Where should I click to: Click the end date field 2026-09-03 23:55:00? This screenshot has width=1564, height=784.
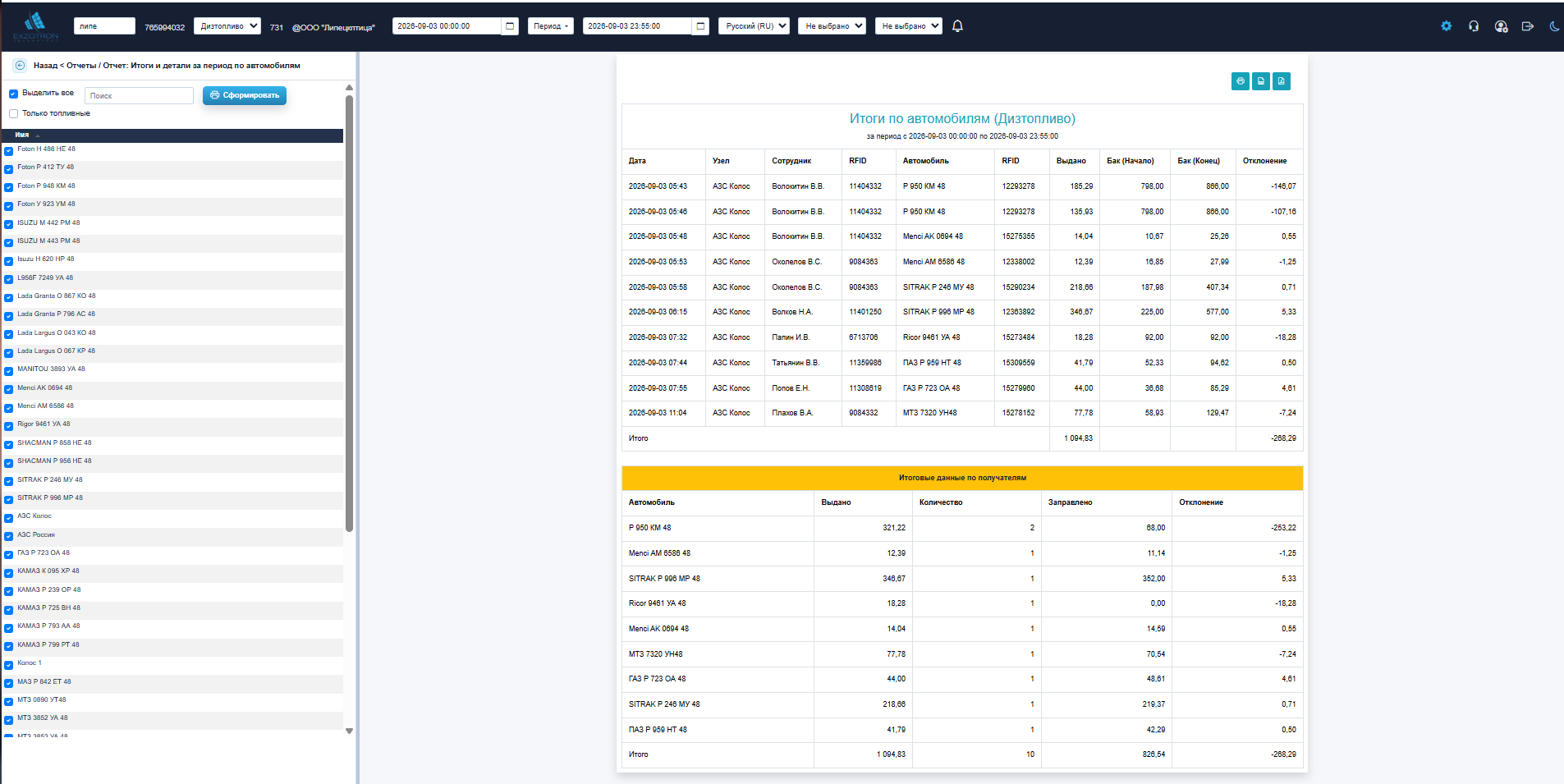(637, 26)
